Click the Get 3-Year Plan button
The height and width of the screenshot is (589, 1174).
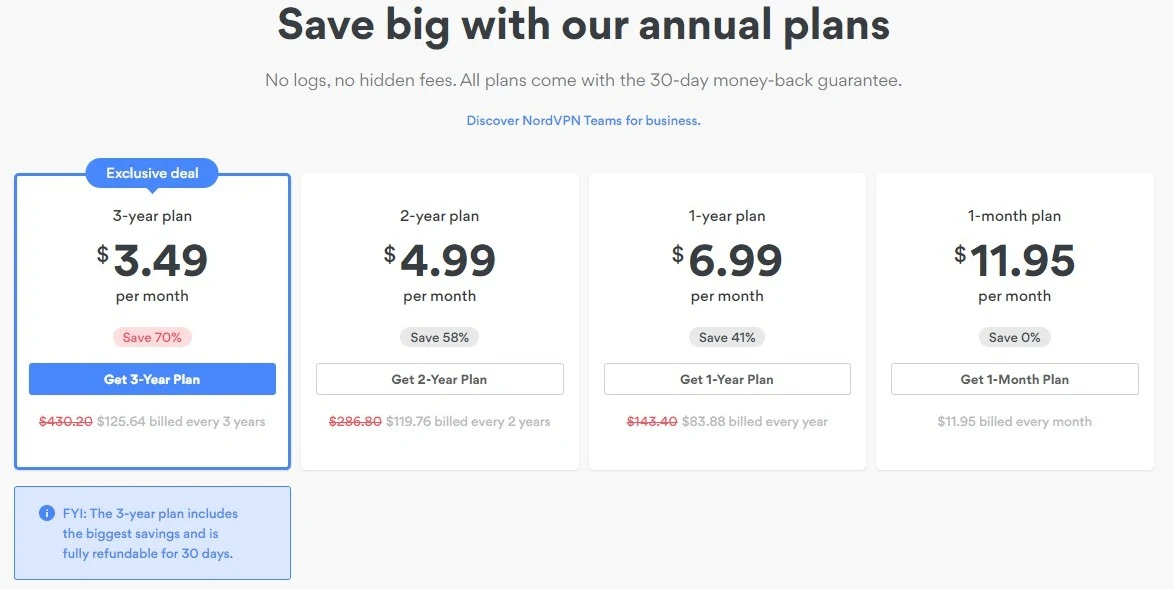[x=152, y=379]
